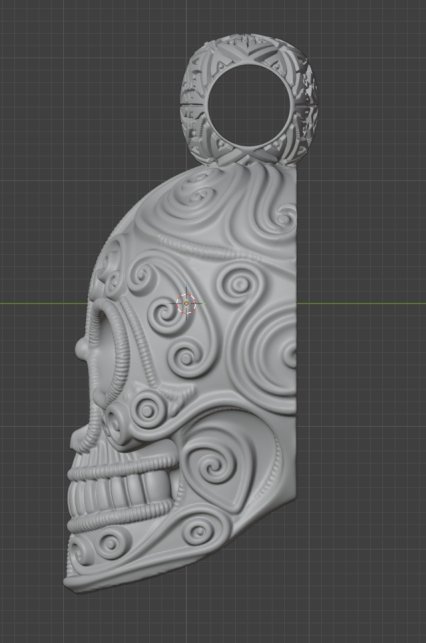Click the concentric spiral right of the 3D cursor
This screenshot has height=643, width=426.
(239, 284)
